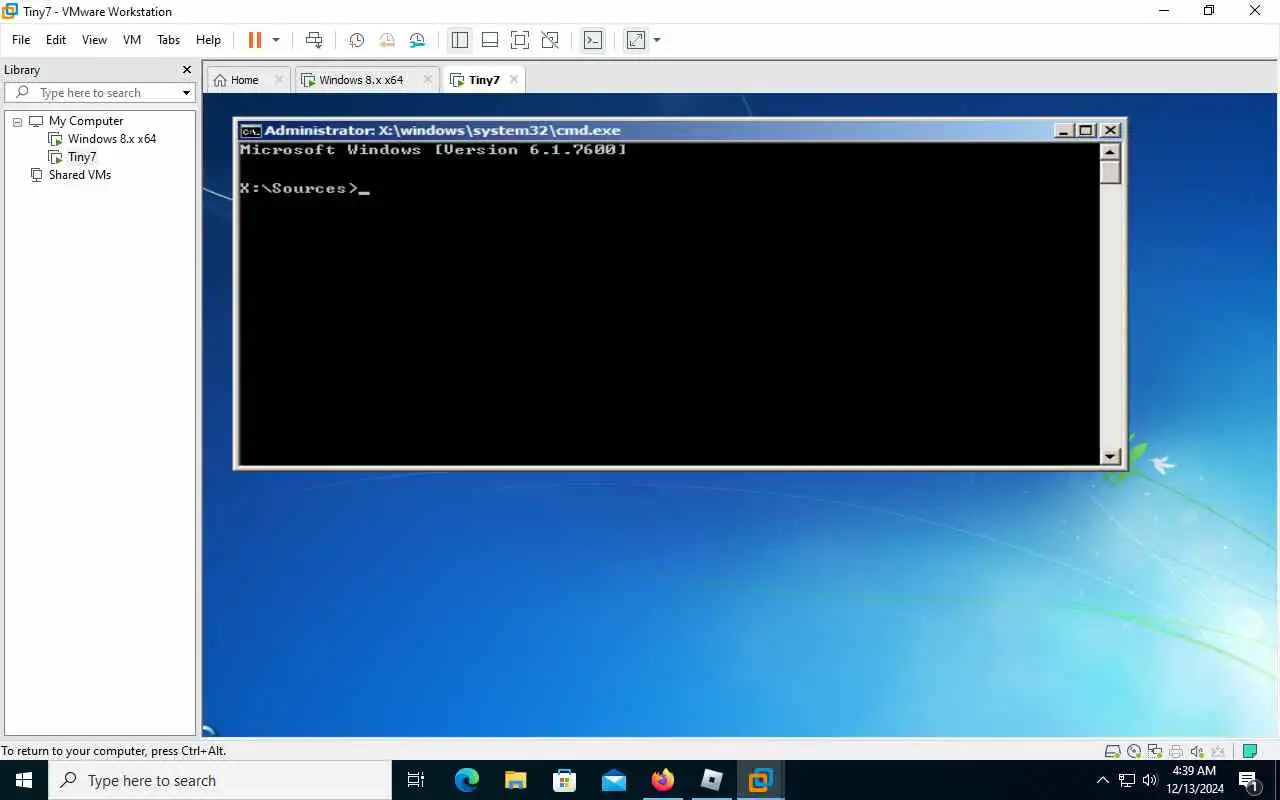Open Task View on the taskbar
1280x800 pixels.
416,780
